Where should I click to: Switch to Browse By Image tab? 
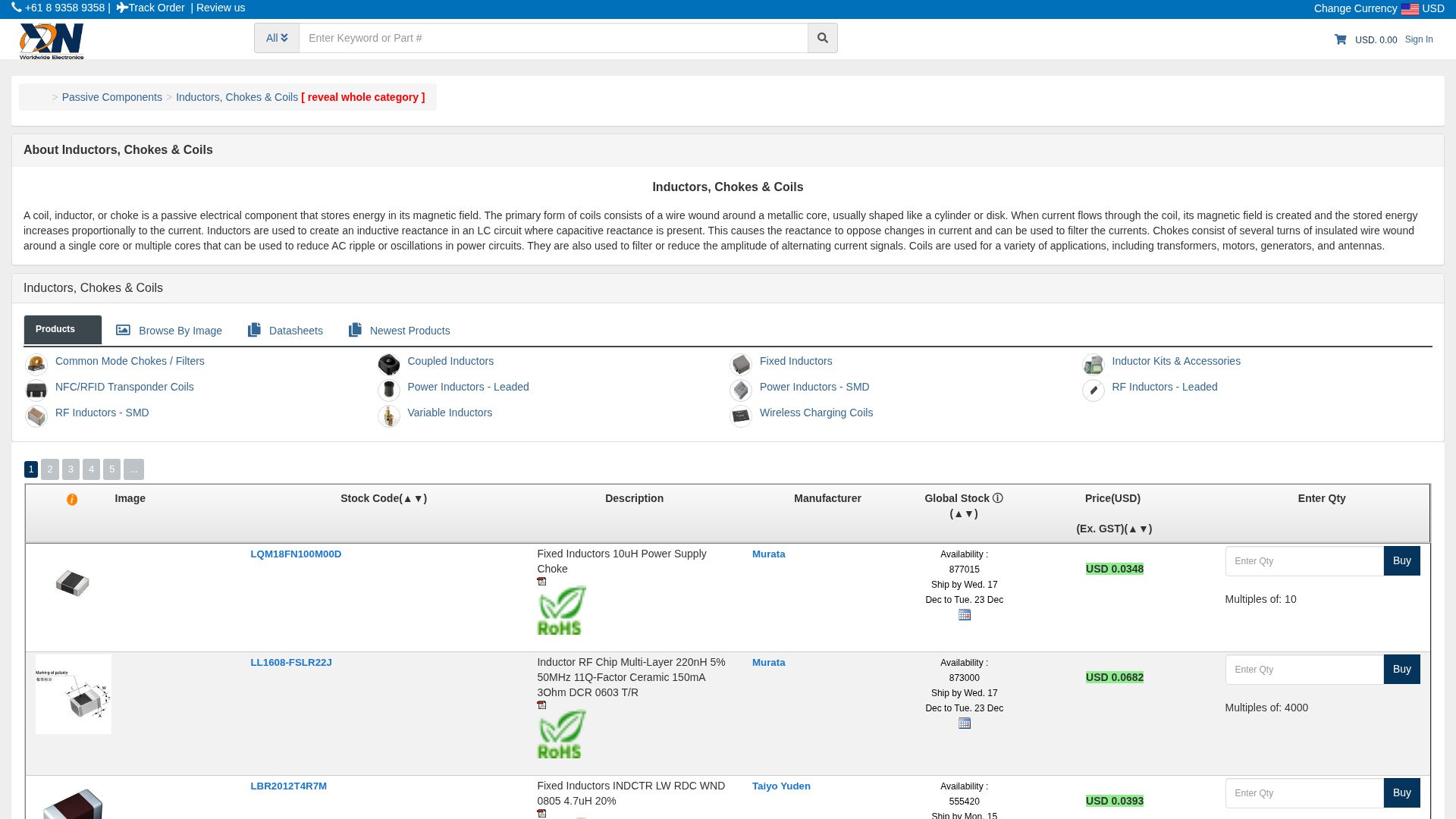(169, 331)
